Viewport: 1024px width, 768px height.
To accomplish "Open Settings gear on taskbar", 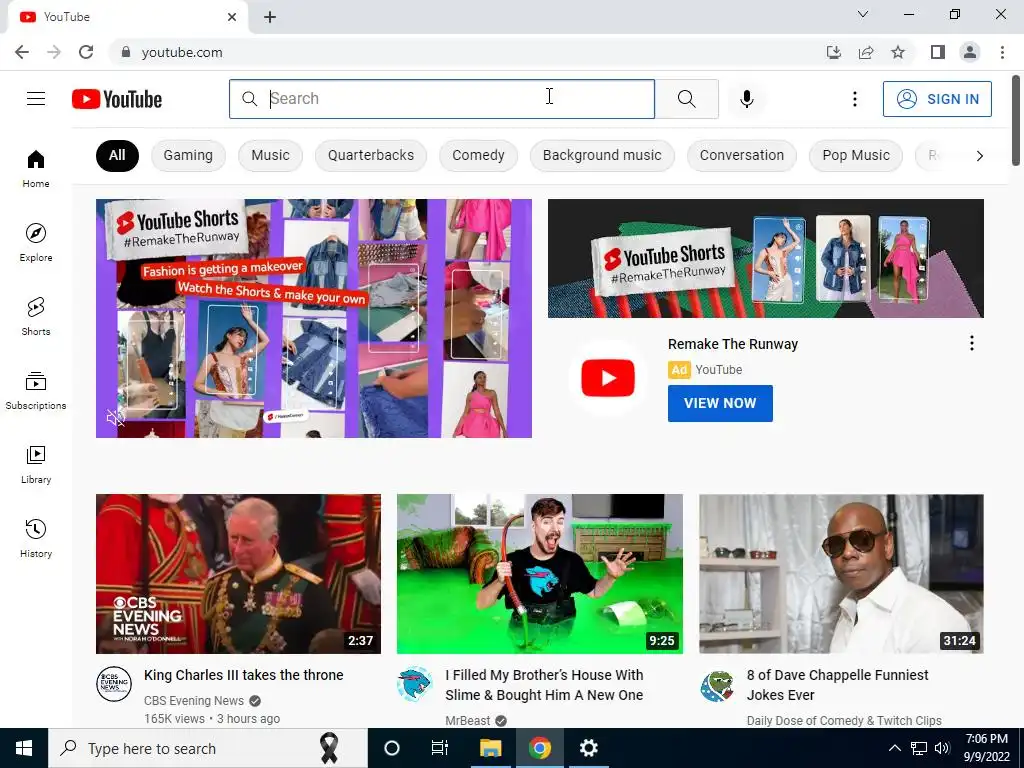I will coord(588,748).
